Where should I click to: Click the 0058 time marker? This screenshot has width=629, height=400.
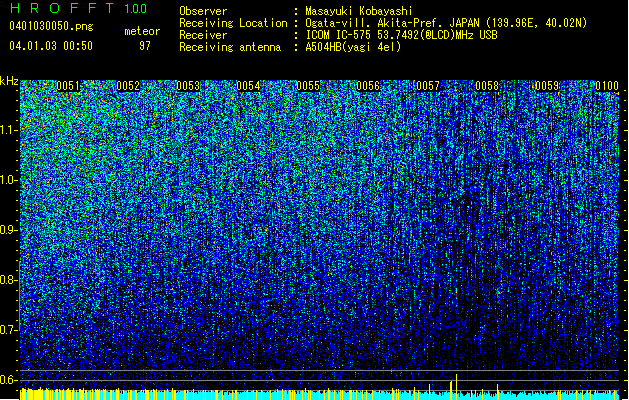pyautogui.click(x=487, y=86)
